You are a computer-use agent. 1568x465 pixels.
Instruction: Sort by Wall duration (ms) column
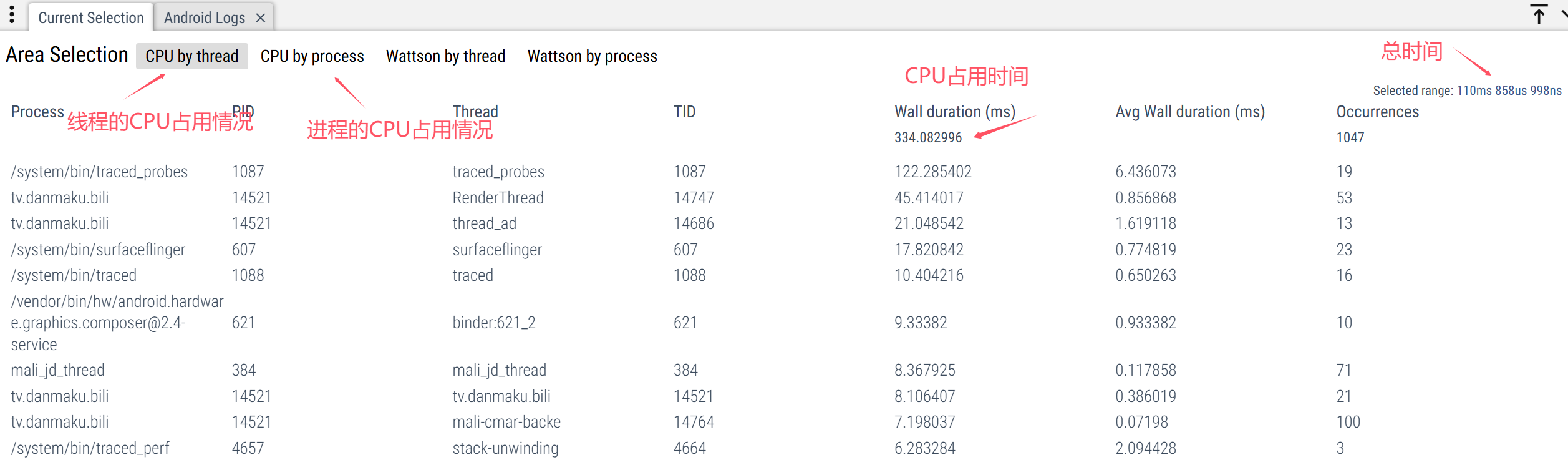click(x=954, y=112)
